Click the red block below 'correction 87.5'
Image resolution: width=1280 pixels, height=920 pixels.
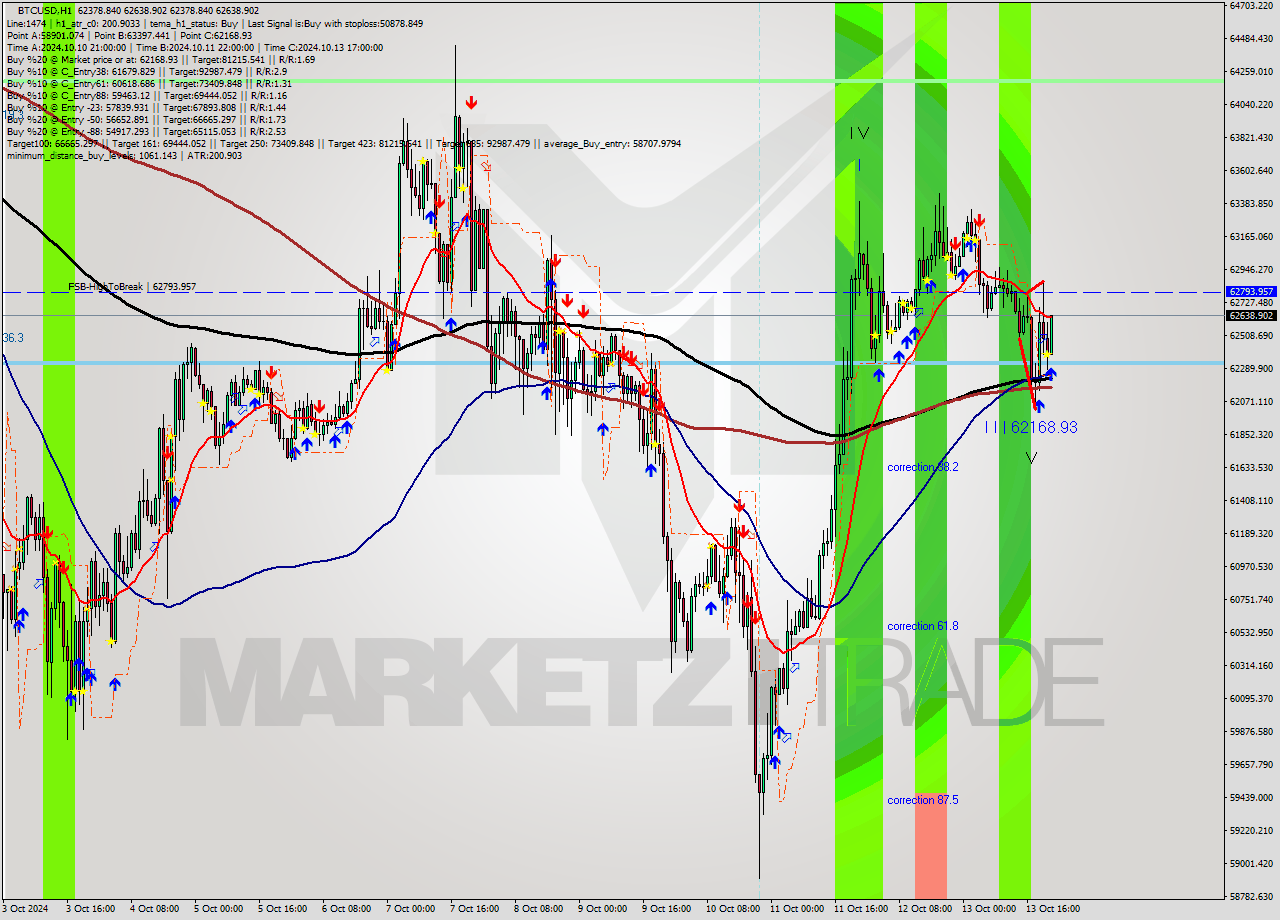(931, 848)
